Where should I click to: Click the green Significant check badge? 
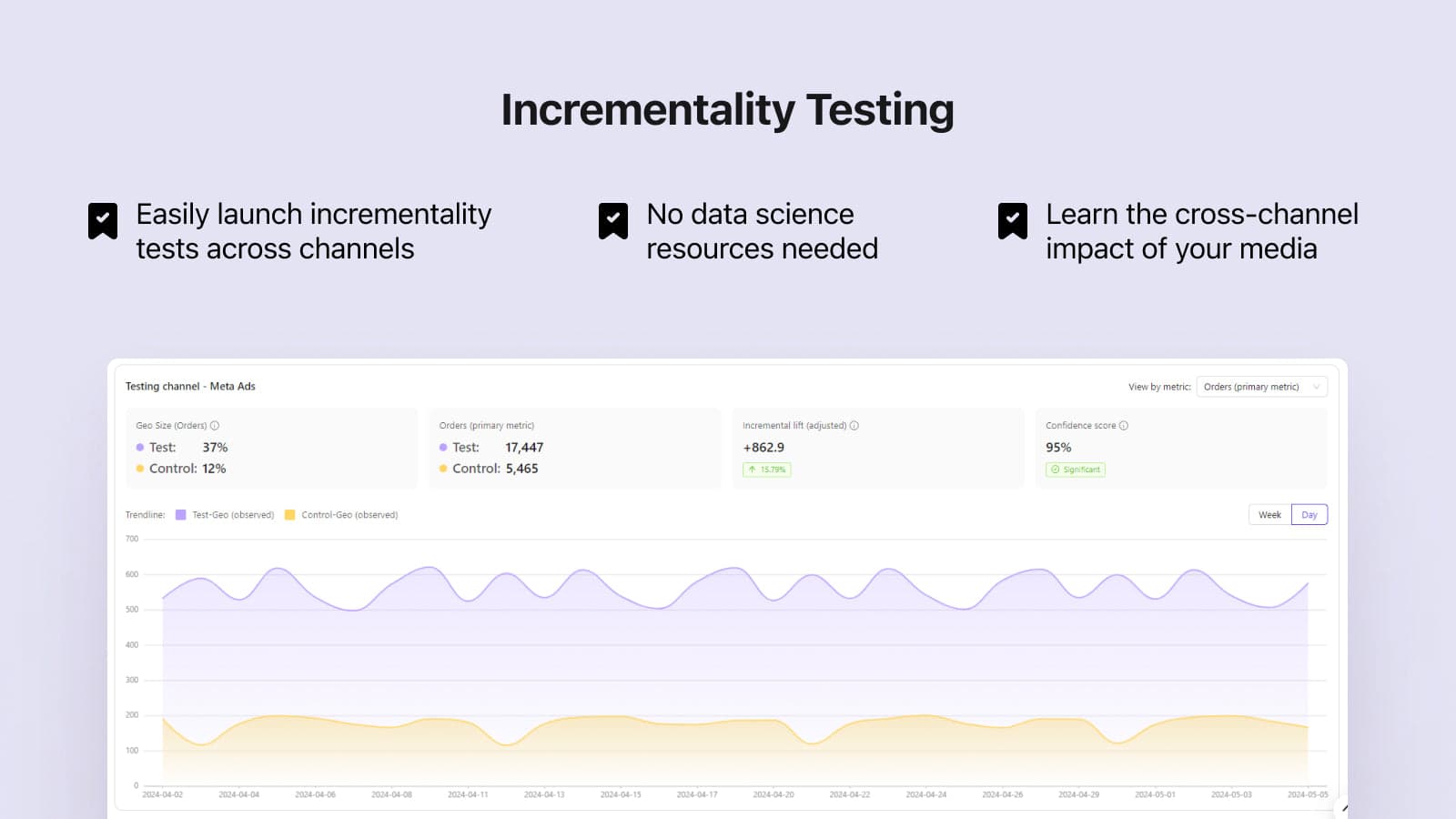pos(1076,470)
